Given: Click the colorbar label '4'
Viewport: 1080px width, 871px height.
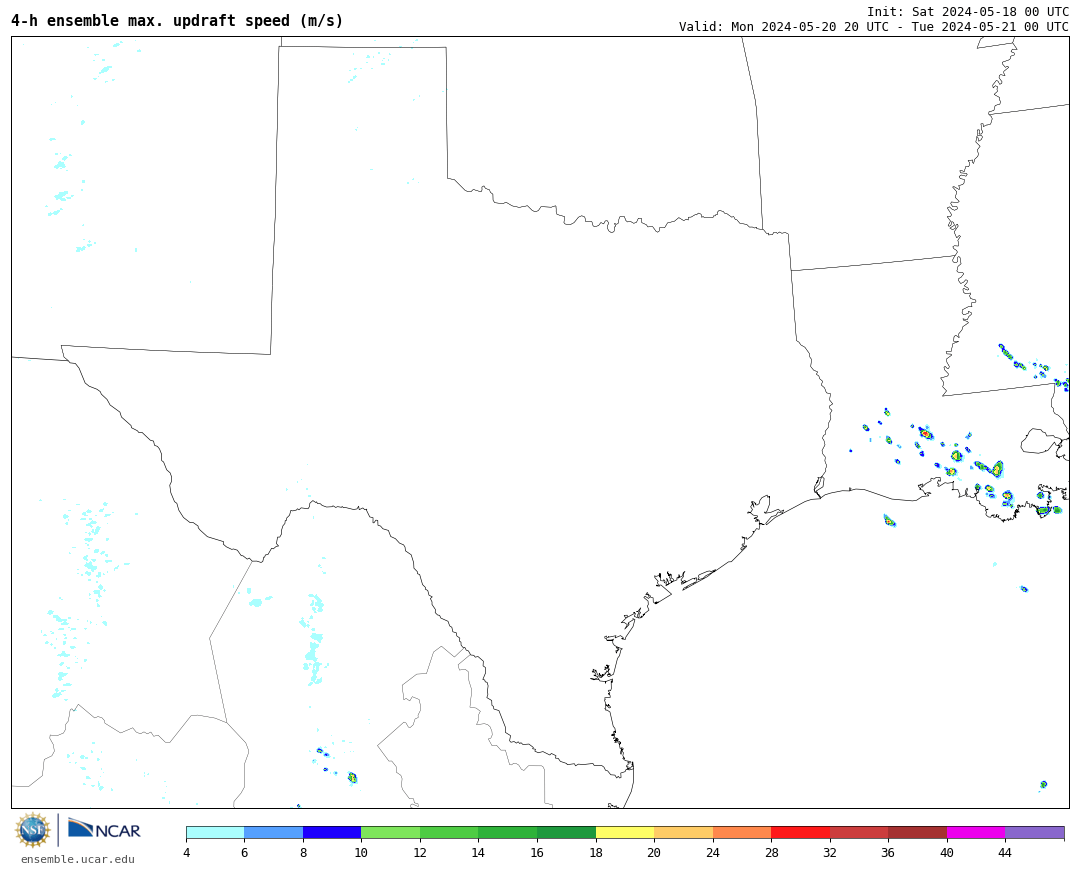Looking at the screenshot, I should (187, 852).
